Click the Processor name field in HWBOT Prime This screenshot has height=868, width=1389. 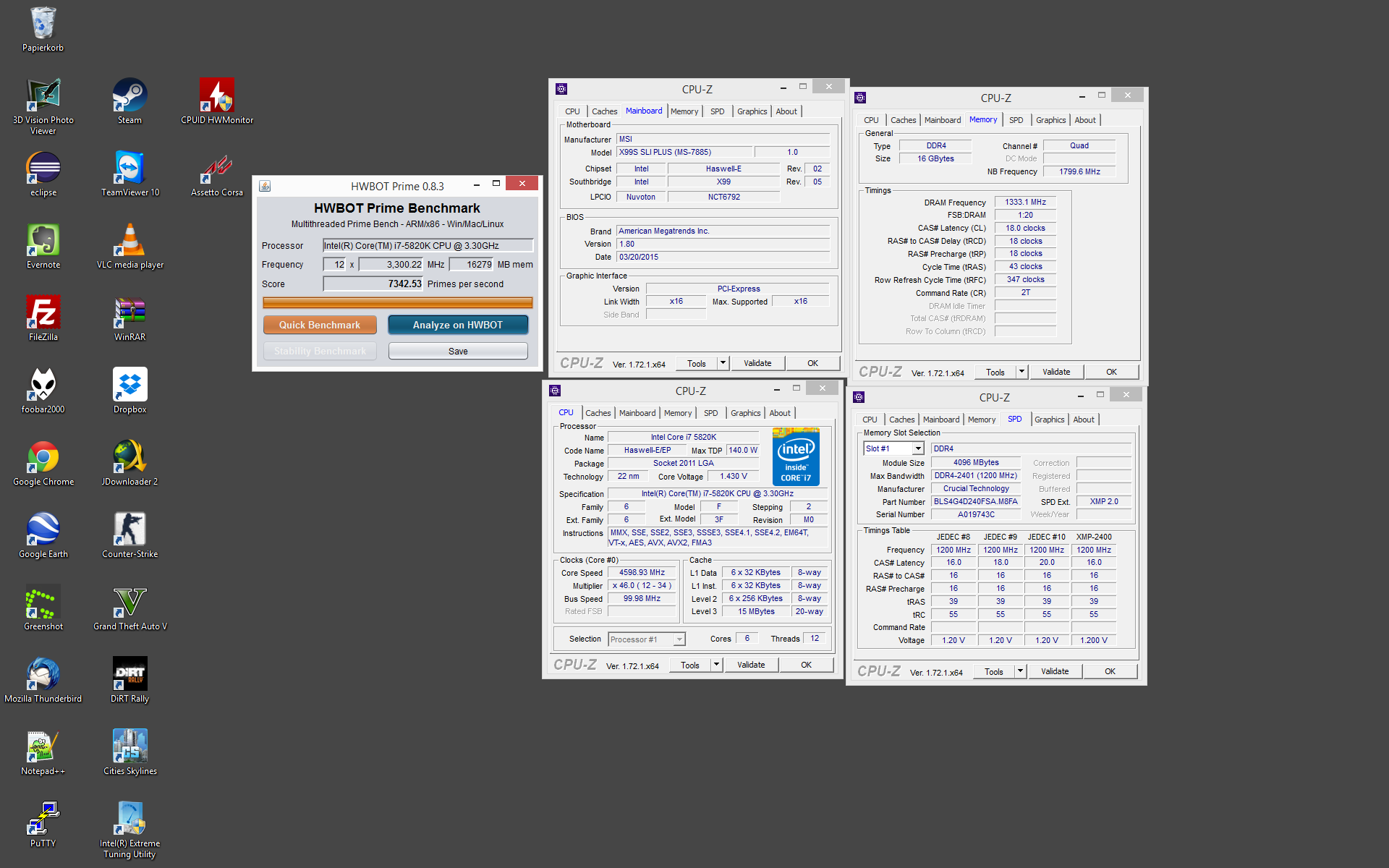click(x=428, y=245)
